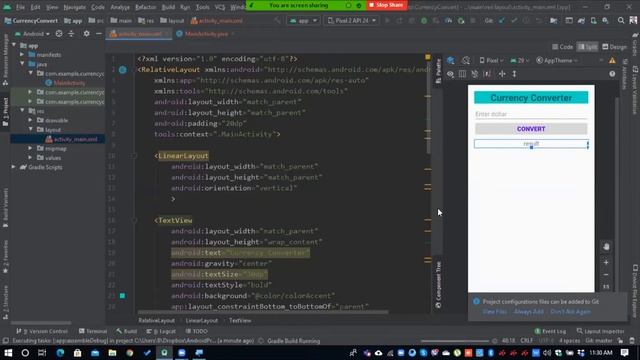This screenshot has height=360, width=640.
Task: Switch to Design view mode
Action: pos(614,47)
